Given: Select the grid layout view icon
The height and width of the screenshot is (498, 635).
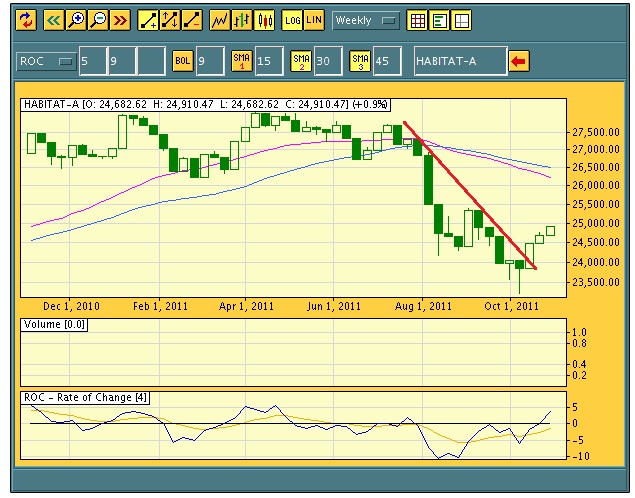Looking at the screenshot, I should coord(418,20).
